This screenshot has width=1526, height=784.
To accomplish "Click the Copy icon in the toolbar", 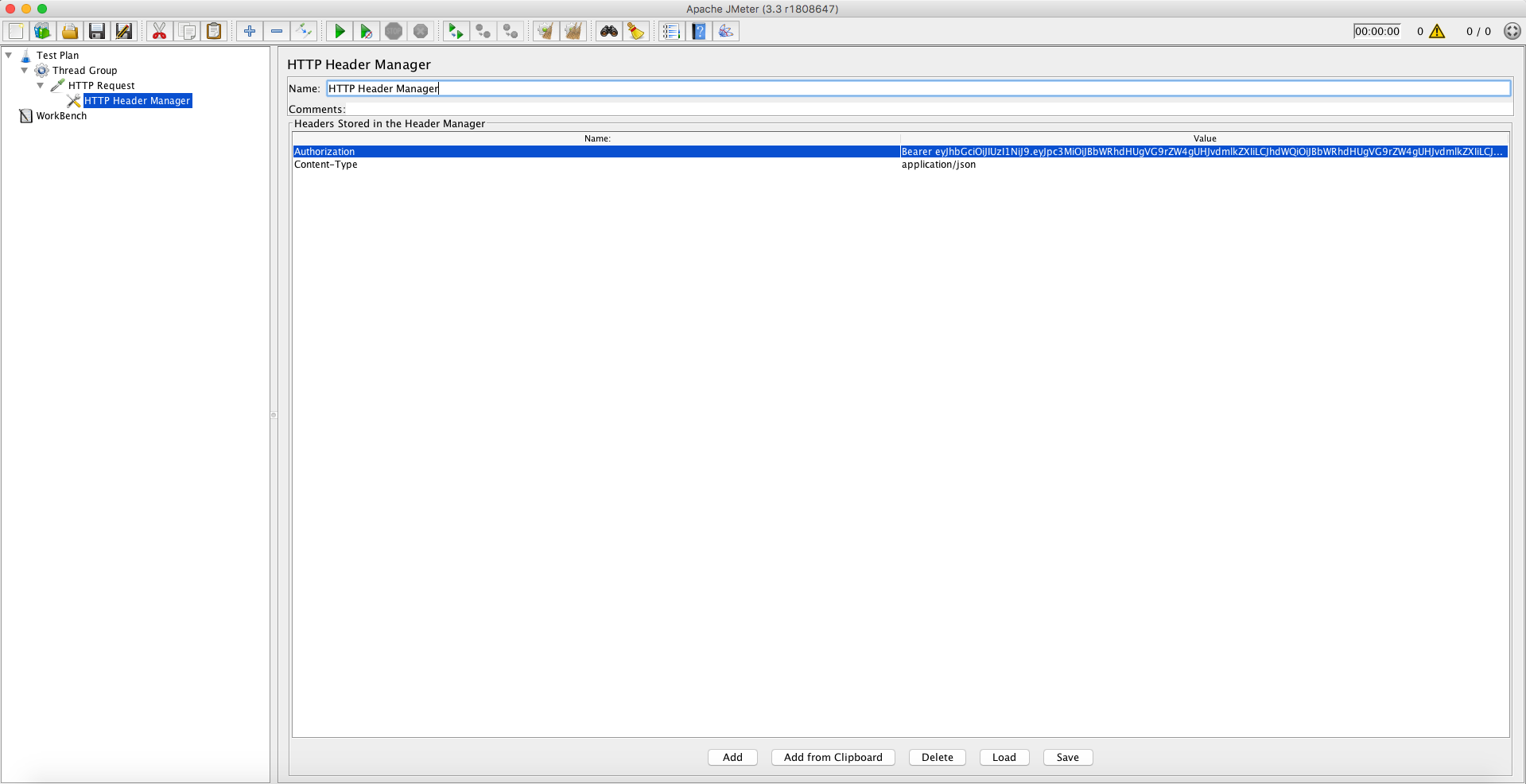I will 187,31.
